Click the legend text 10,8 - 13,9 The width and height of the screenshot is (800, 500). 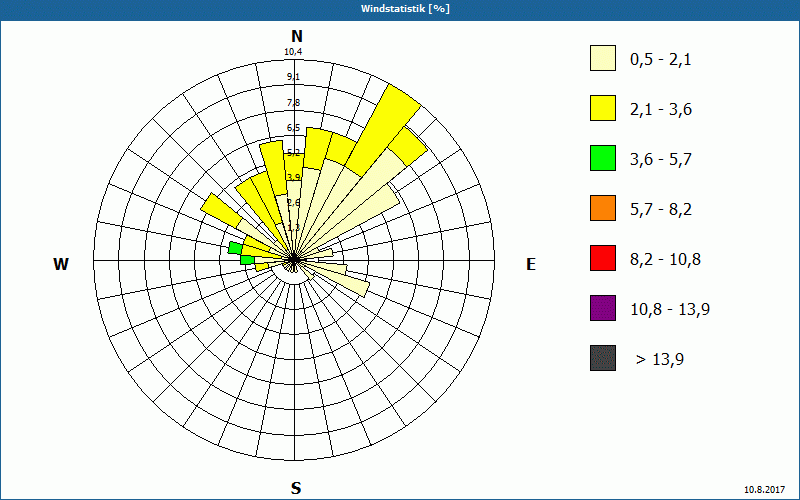[x=670, y=310]
